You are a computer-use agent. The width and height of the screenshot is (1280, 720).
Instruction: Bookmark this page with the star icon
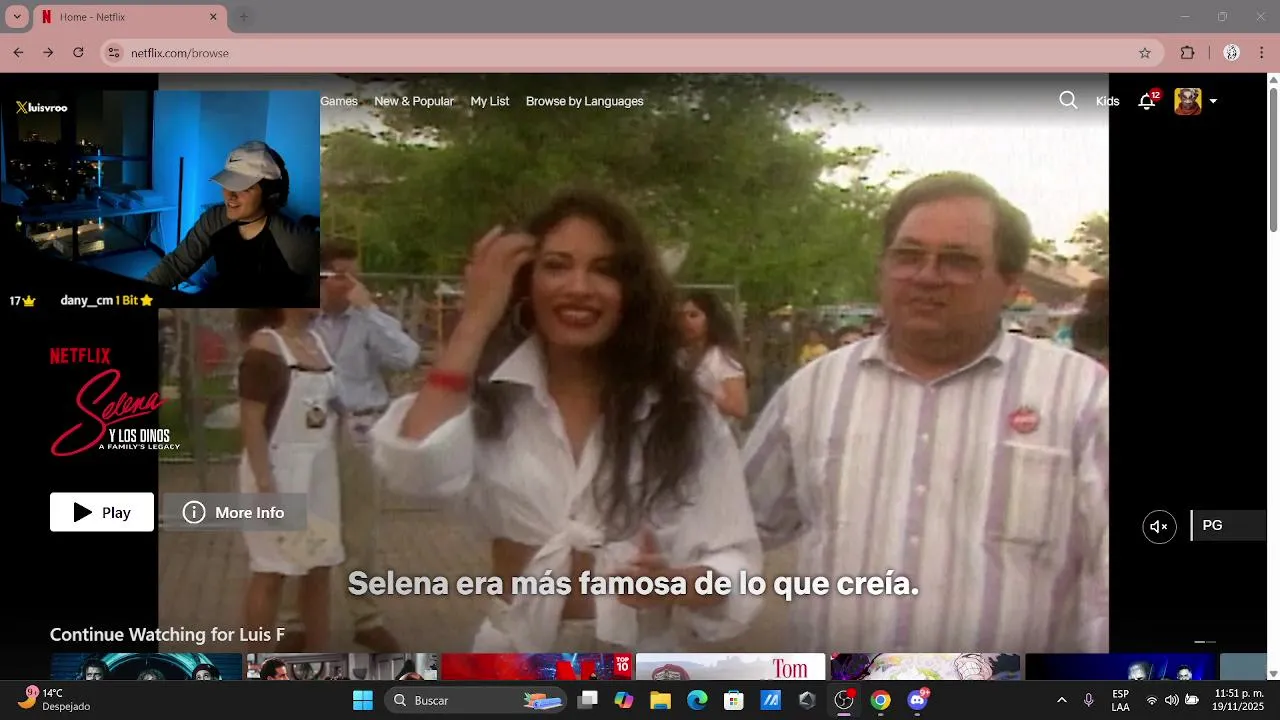pos(1145,53)
